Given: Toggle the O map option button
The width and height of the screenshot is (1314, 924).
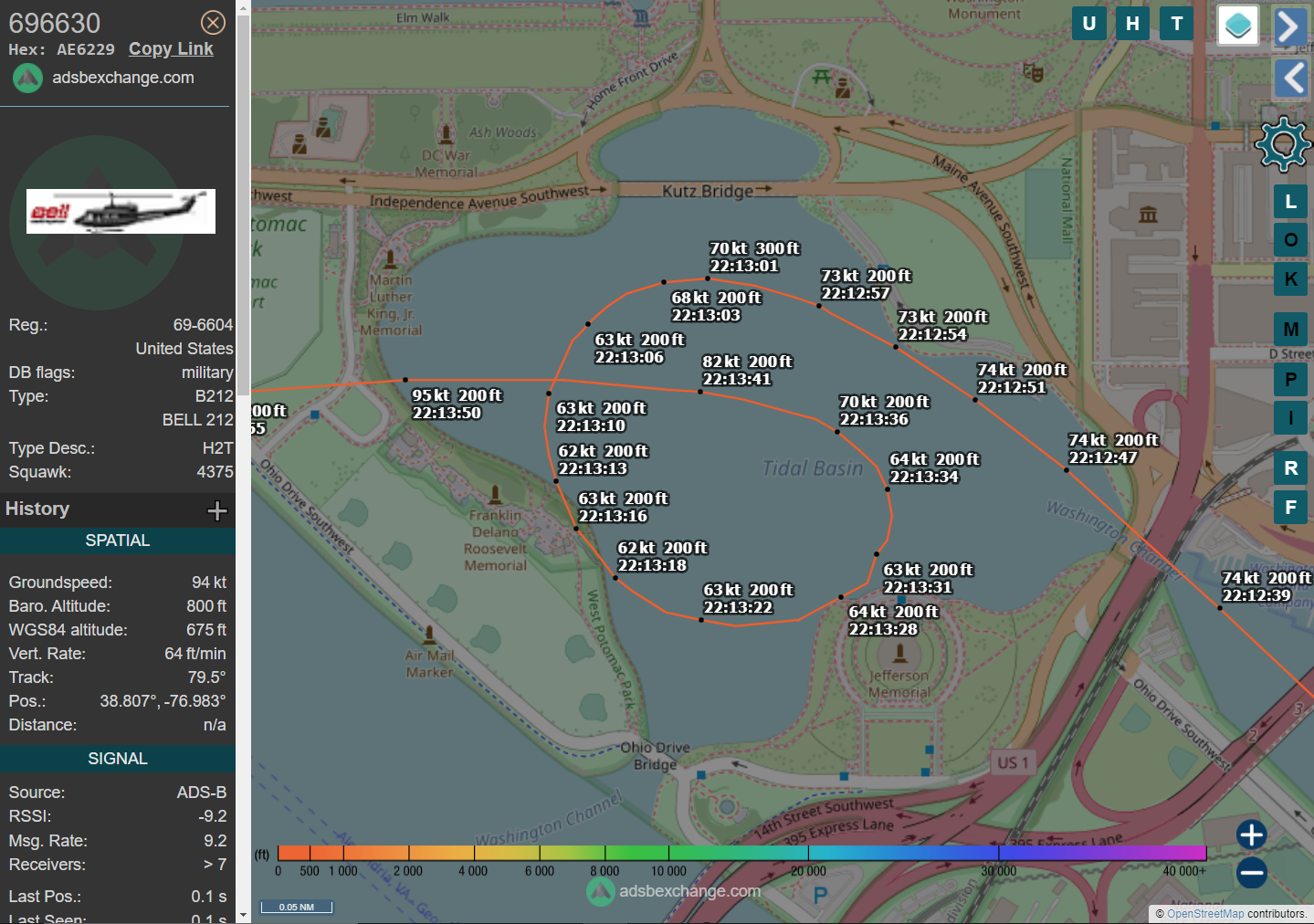Looking at the screenshot, I should [x=1290, y=240].
